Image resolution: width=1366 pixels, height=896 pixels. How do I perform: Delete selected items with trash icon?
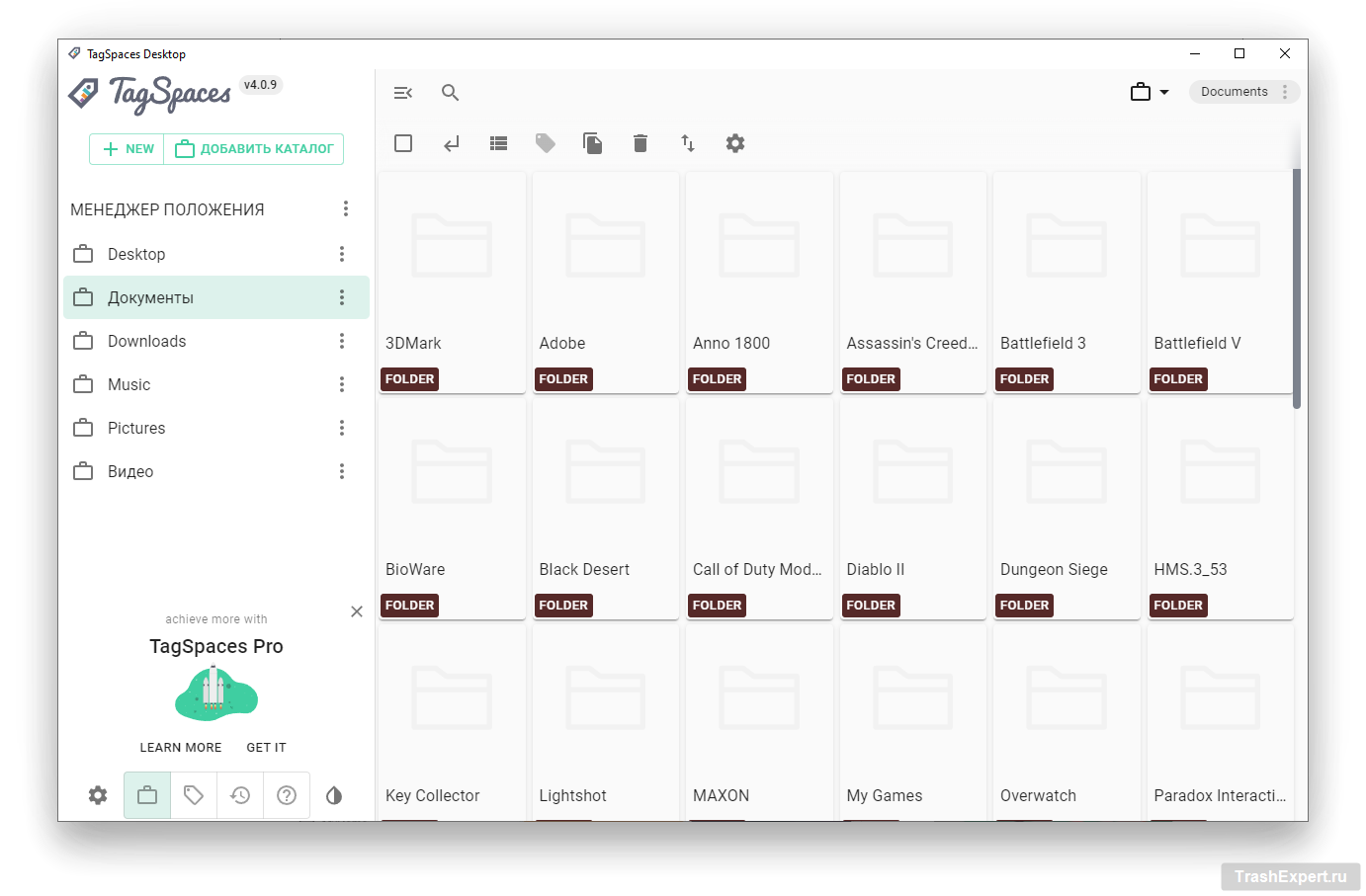pos(640,143)
